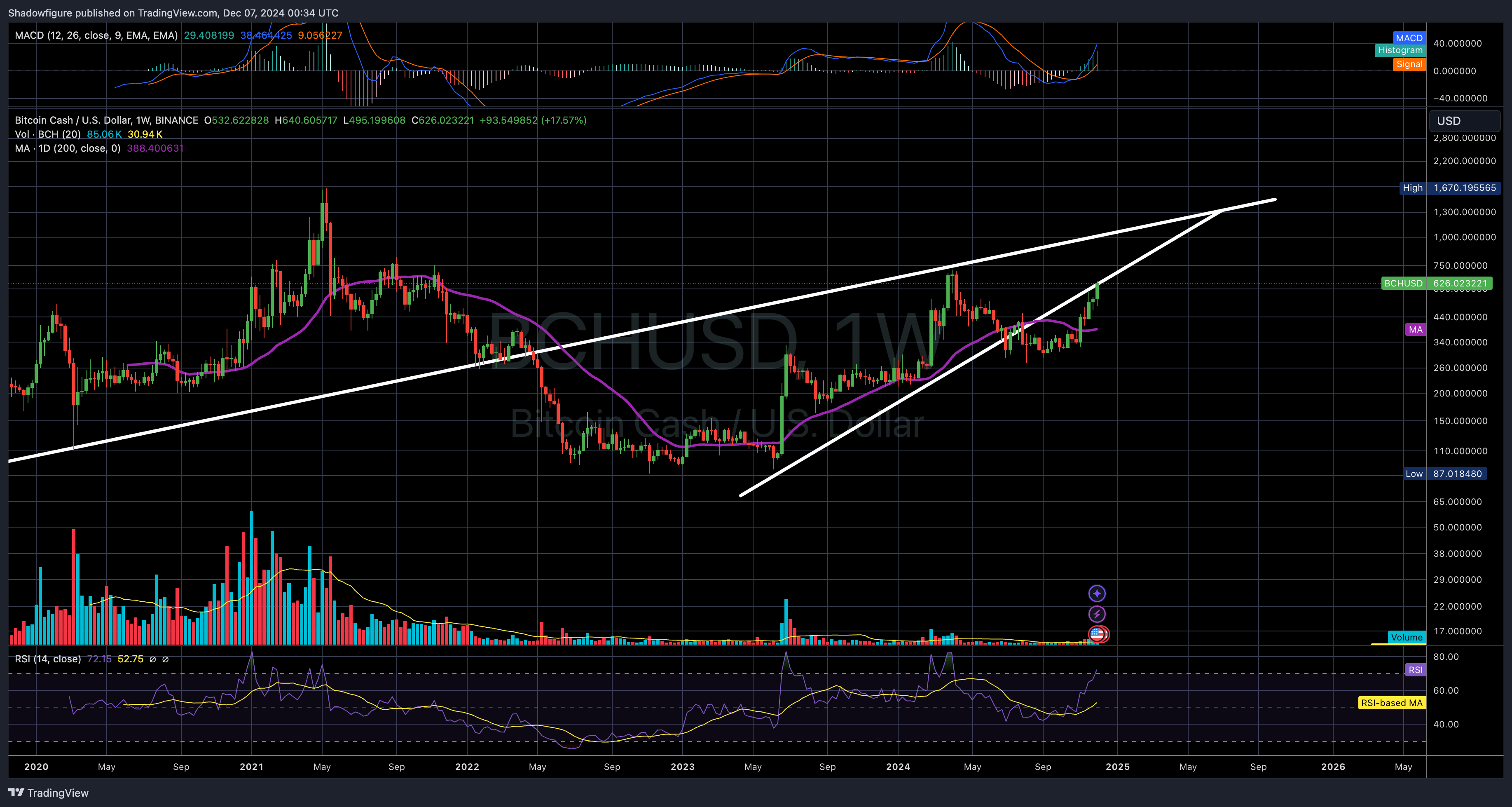Click 2023 on the time axis

tap(683, 767)
